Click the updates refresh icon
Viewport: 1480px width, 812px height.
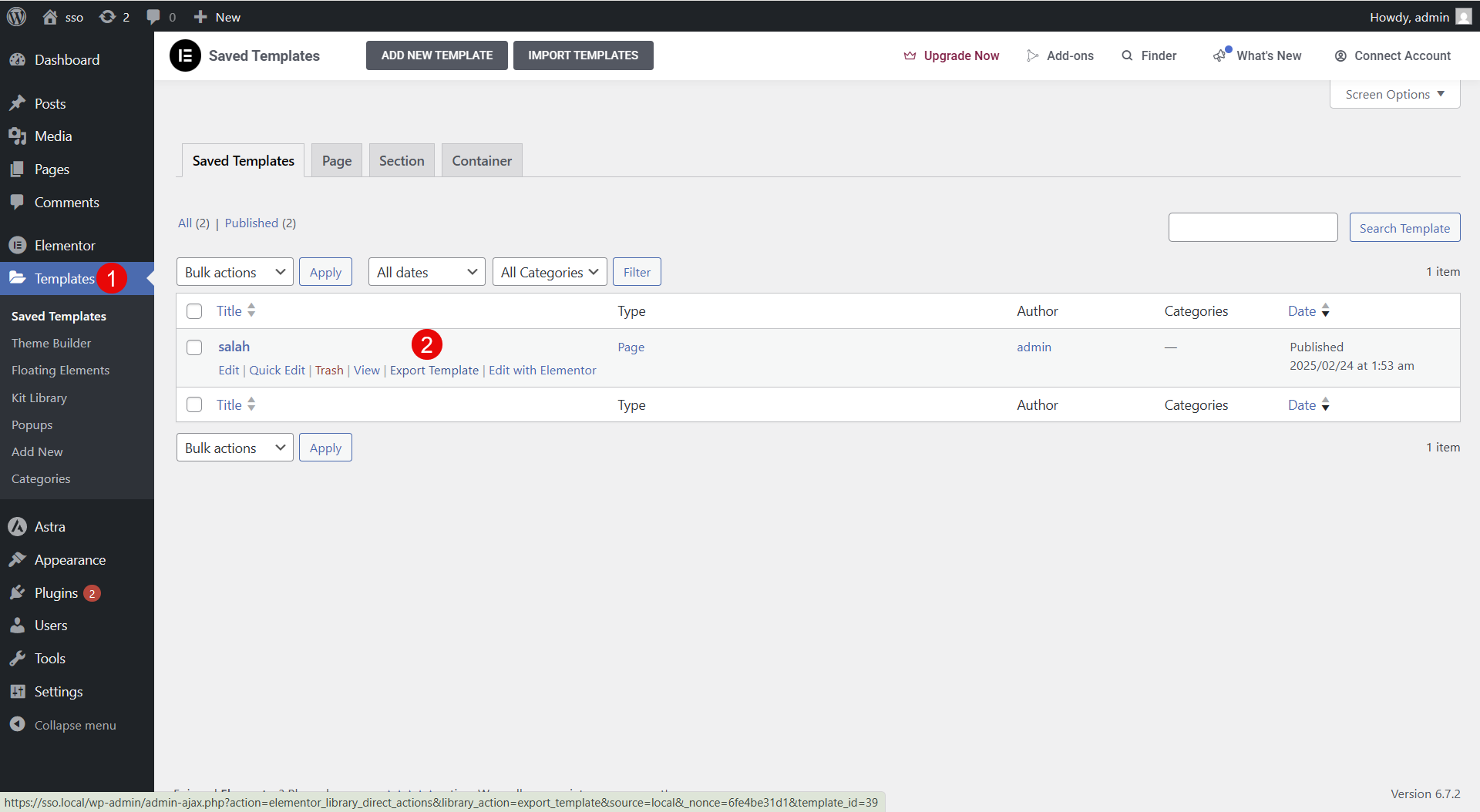107,17
